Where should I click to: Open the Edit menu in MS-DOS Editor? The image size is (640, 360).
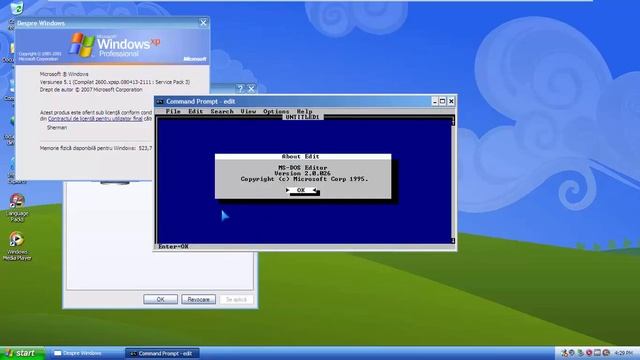pos(196,111)
